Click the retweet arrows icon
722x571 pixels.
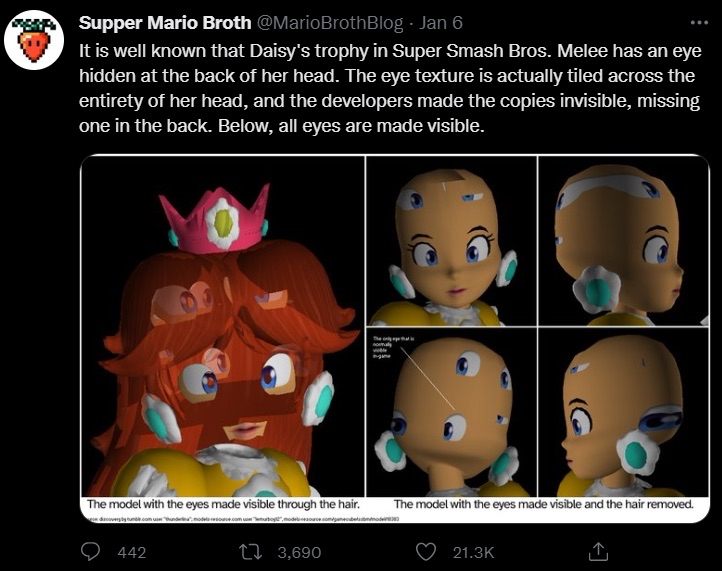[251, 552]
